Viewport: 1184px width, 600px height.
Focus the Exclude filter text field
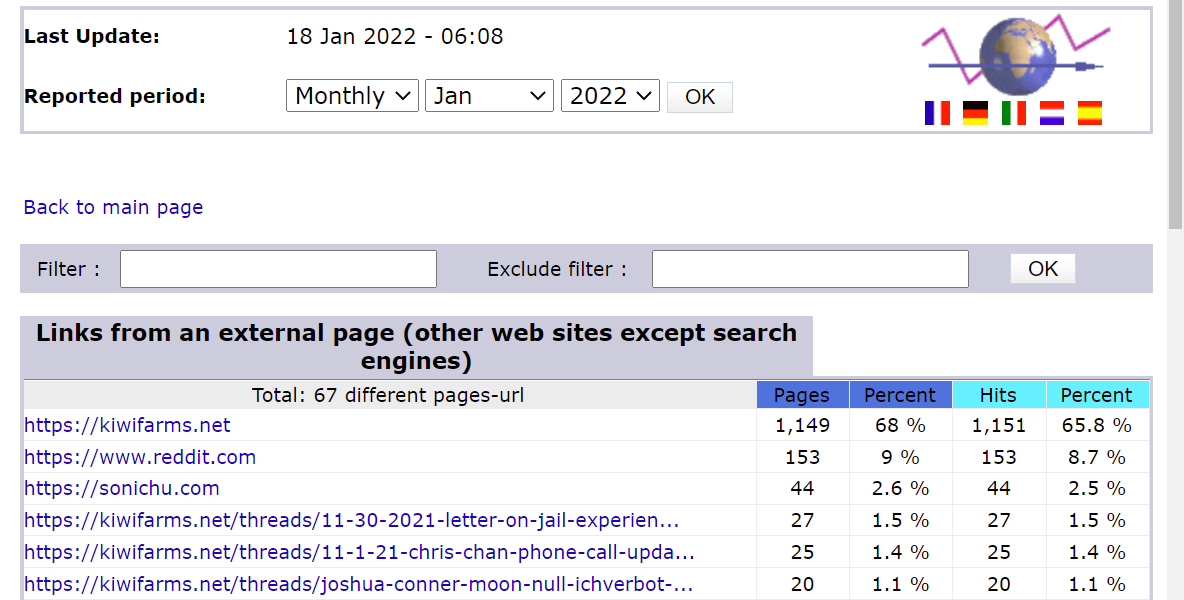click(810, 269)
